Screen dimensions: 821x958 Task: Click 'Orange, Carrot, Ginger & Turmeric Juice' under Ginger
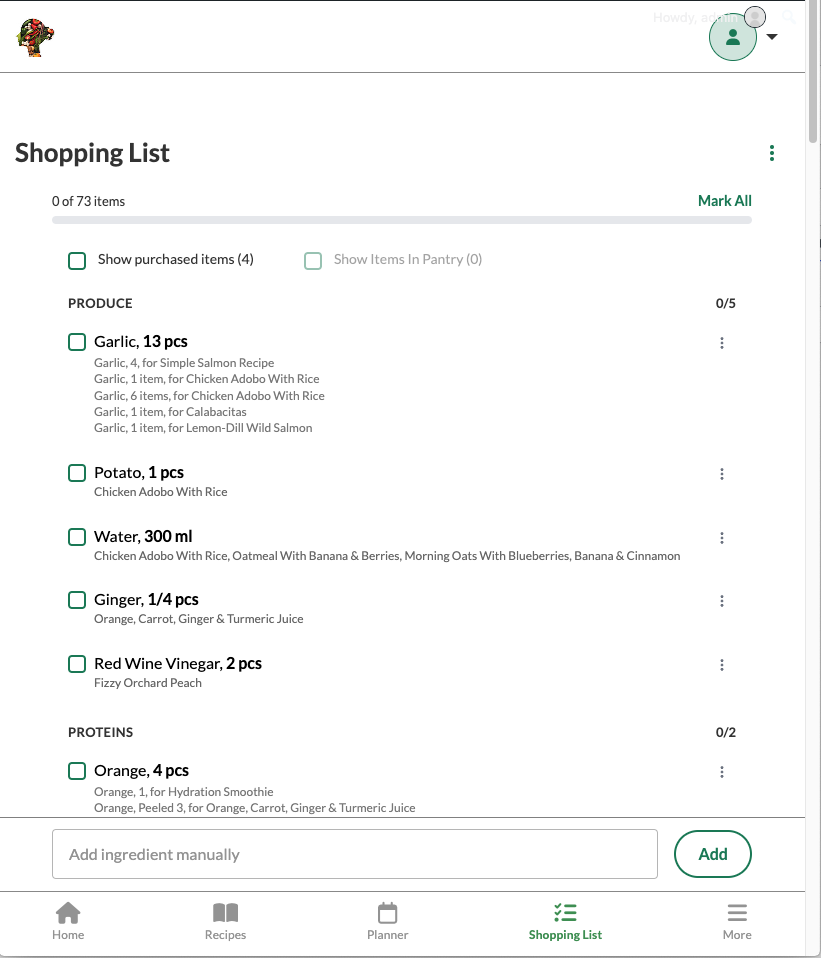tap(199, 619)
